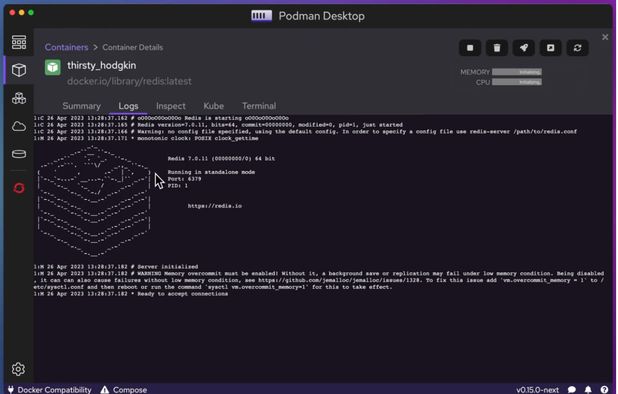Click the Docker Compatibility status label
This screenshot has width=618, height=394.
(x=54, y=390)
